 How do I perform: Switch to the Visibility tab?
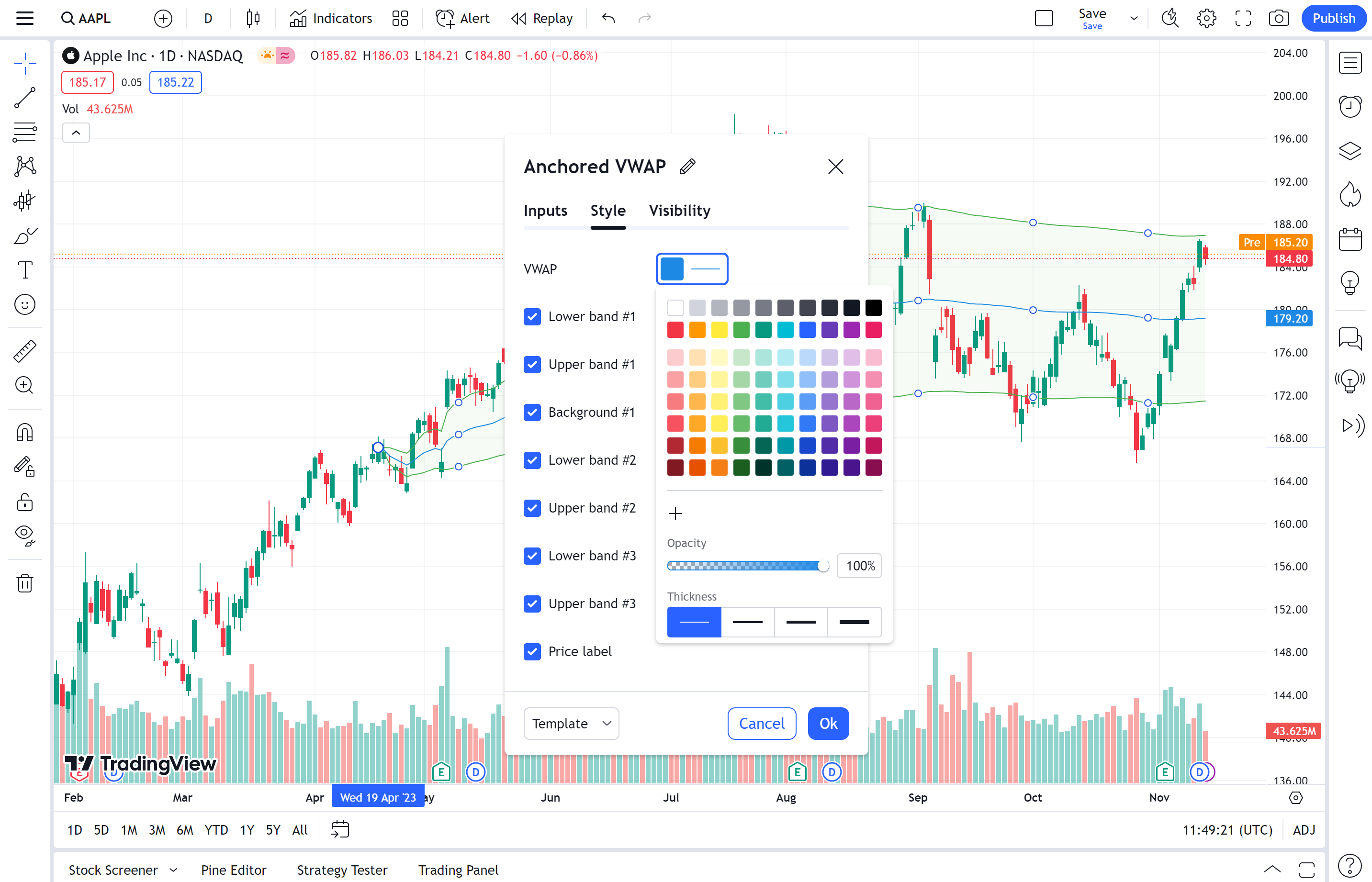pyautogui.click(x=679, y=211)
